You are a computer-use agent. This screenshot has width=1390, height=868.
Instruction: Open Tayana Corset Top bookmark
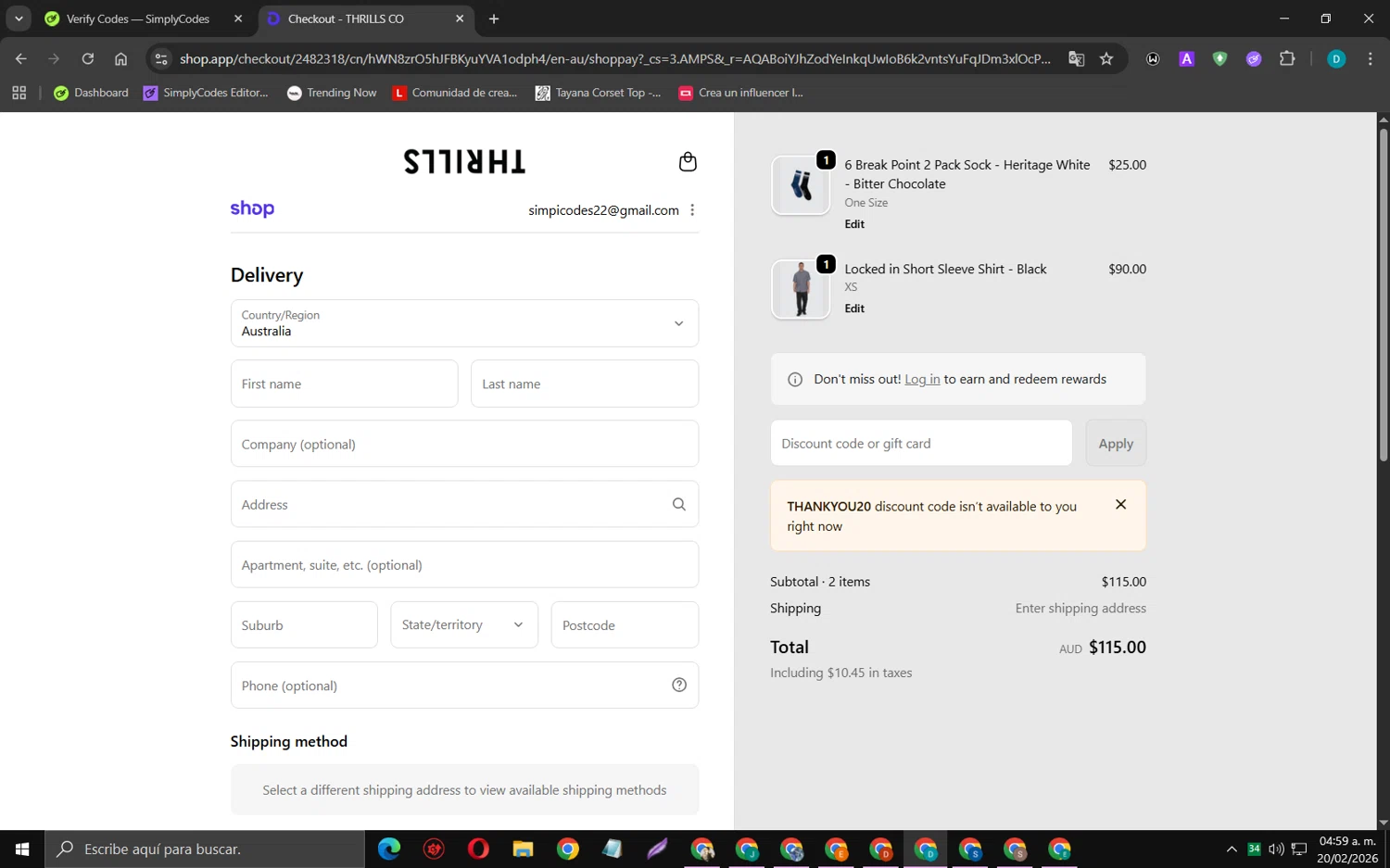(598, 93)
